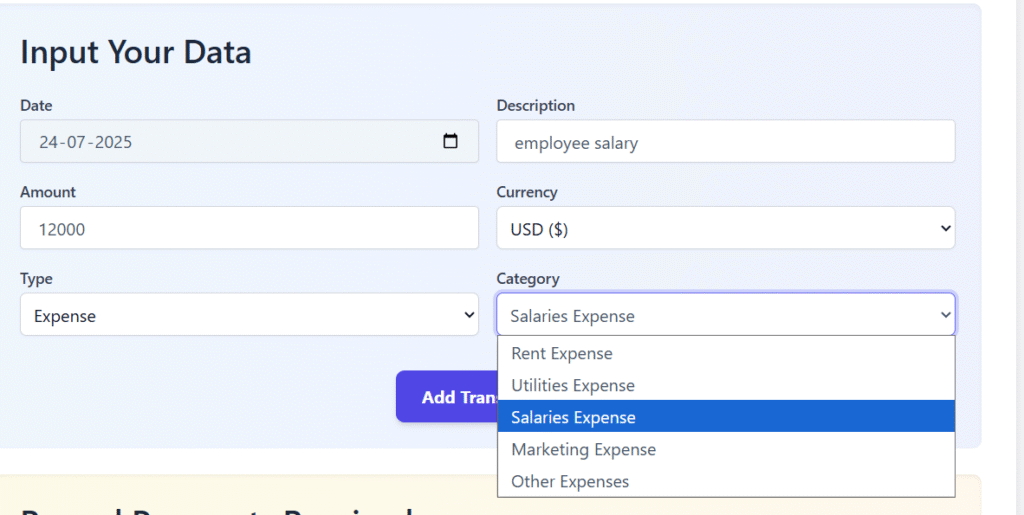The image size is (1024, 515).
Task: Click the Category field label
Action: [x=528, y=279]
